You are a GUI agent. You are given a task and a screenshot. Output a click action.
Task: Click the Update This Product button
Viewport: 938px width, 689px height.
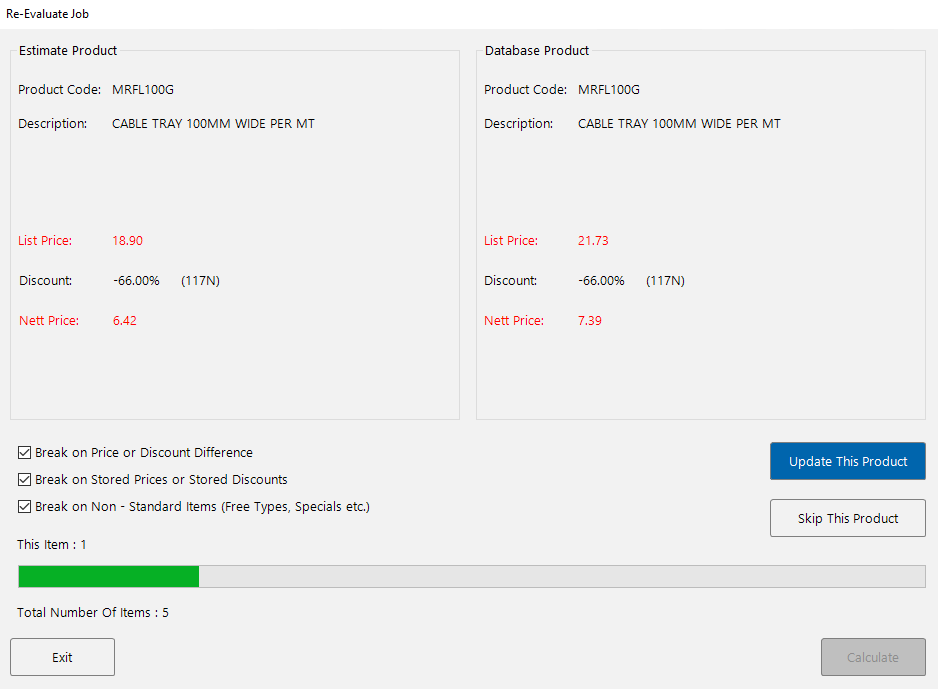click(x=847, y=461)
